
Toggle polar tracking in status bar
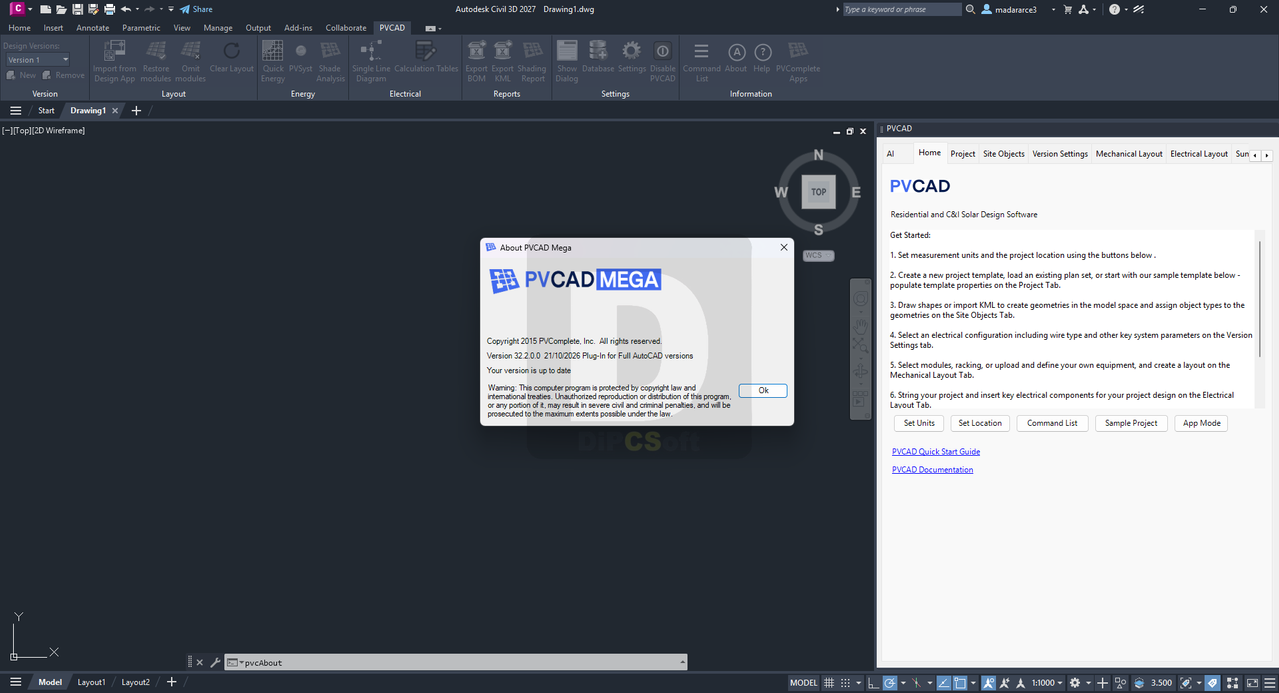pos(889,683)
